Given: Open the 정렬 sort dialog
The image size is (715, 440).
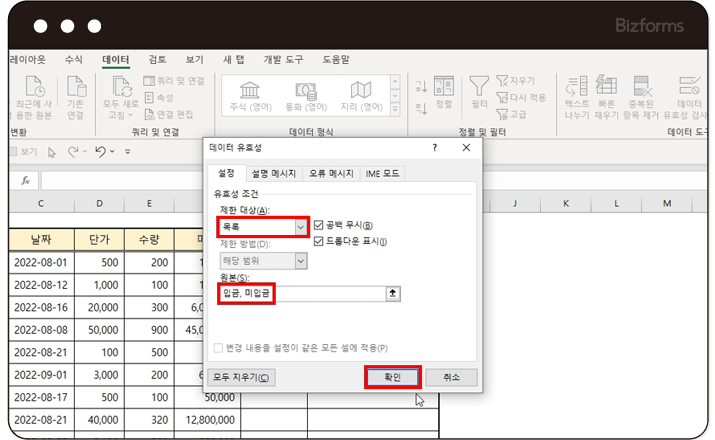Looking at the screenshot, I should 444,92.
